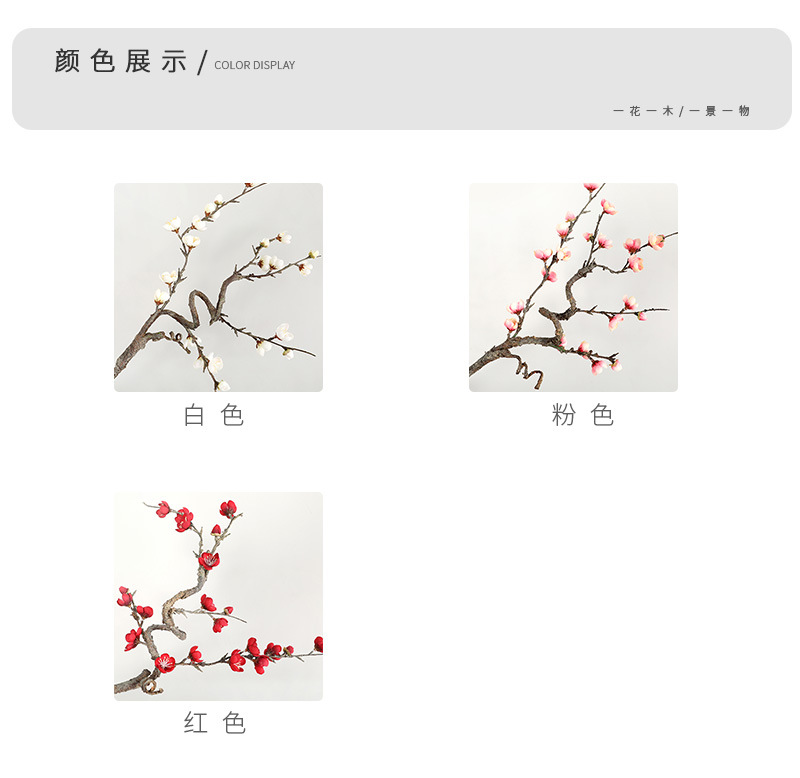Click the 颜色展示 section heading
Image resolution: width=800 pixels, height=778 pixels.
click(x=120, y=61)
